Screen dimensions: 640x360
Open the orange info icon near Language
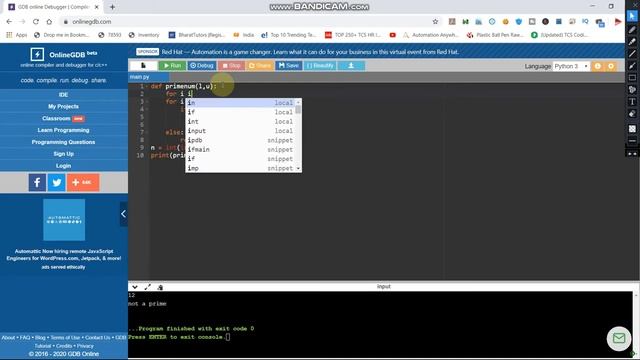598,66
